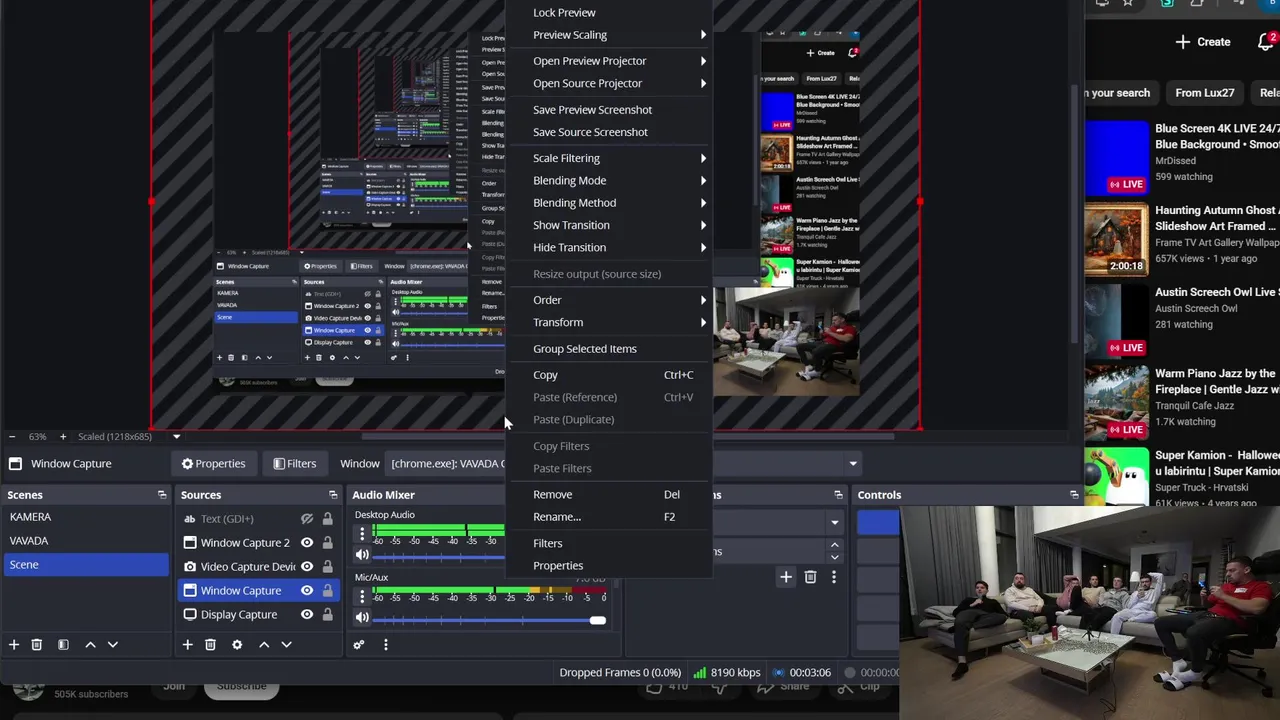The width and height of the screenshot is (1280, 720).
Task: Delete selected scene using Scenes trash icon
Action: pyautogui.click(x=37, y=645)
